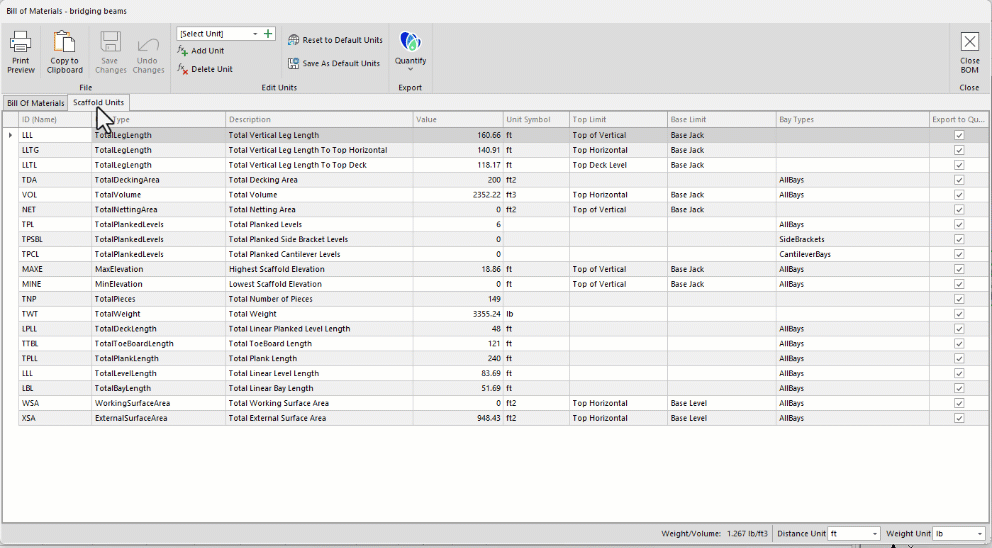The height and width of the screenshot is (548, 992).
Task: Expand the Distance Unit dropdown
Action: click(x=874, y=534)
